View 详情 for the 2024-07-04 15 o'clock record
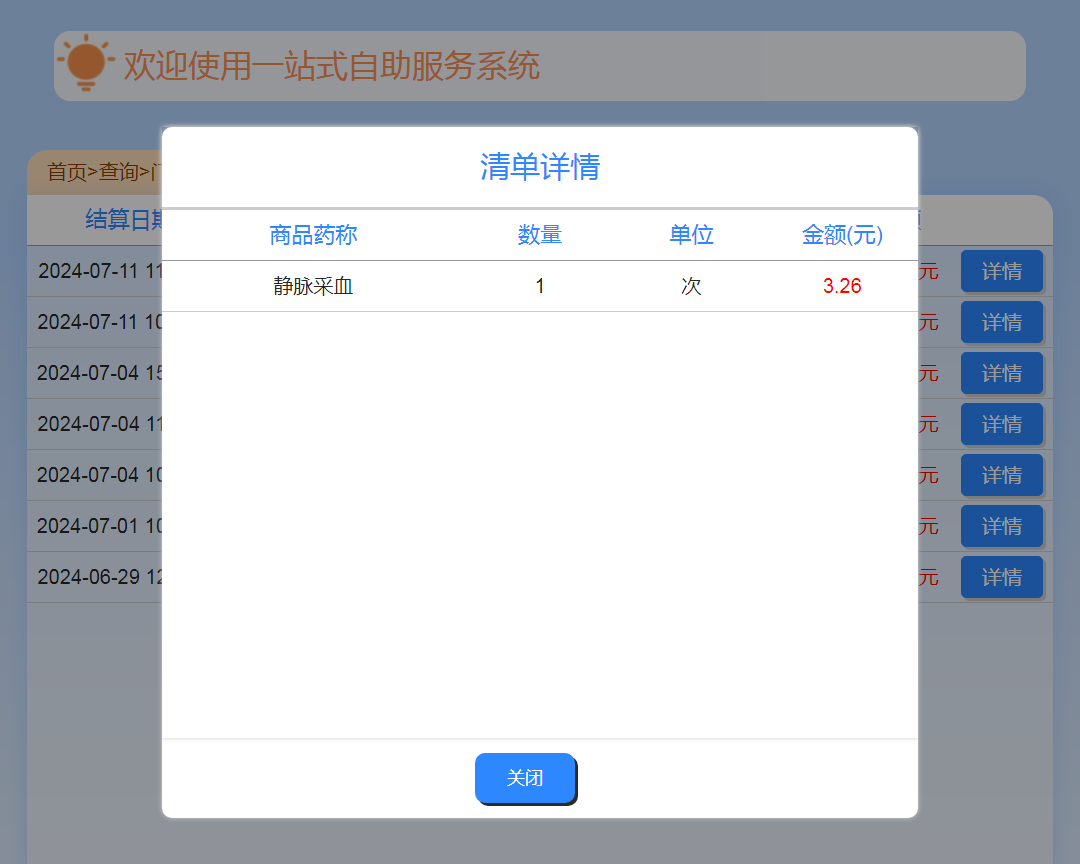The image size is (1080, 864). click(1001, 373)
